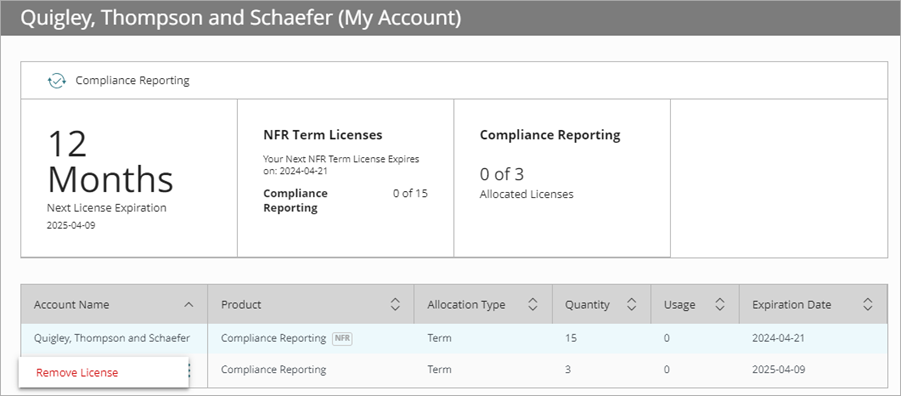This screenshot has height=396, width=901.
Task: Click the Expiration Date header text
Action: [x=791, y=305]
